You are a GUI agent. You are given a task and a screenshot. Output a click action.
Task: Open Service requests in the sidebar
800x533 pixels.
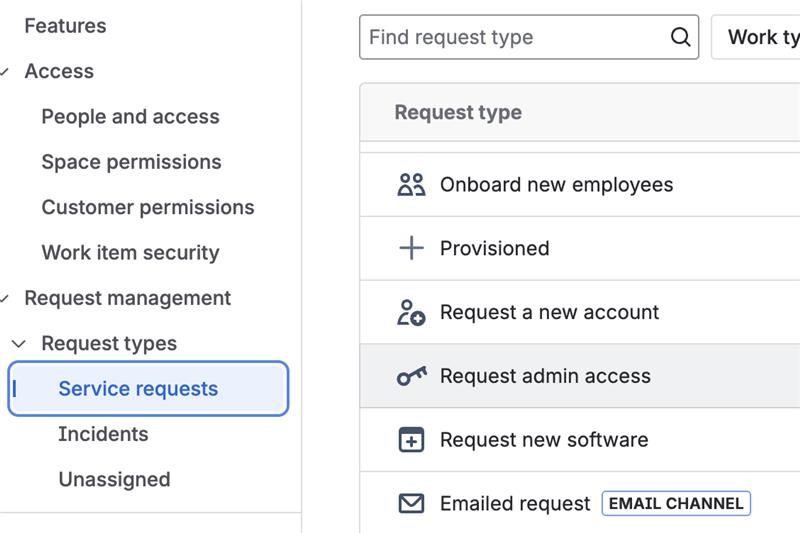click(x=138, y=389)
